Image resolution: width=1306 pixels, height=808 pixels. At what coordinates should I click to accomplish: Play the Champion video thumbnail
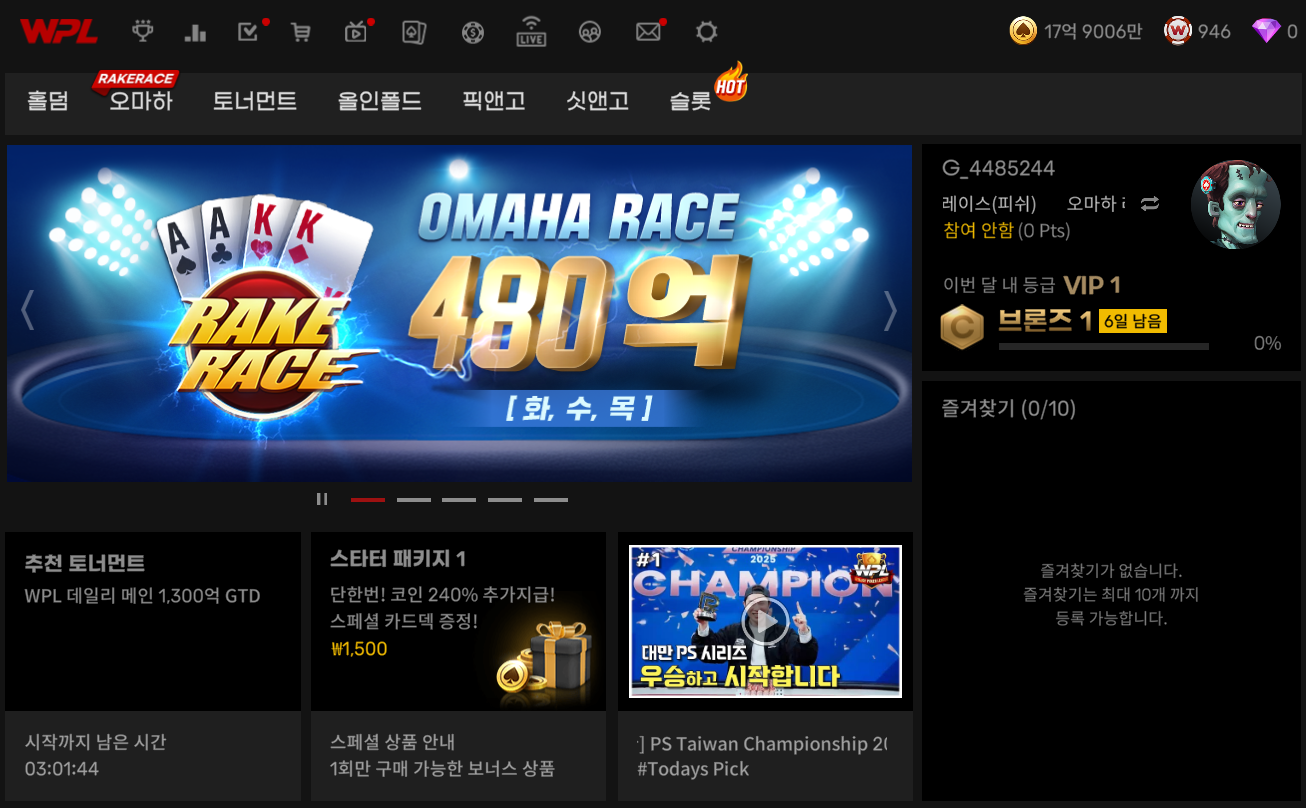[765, 621]
